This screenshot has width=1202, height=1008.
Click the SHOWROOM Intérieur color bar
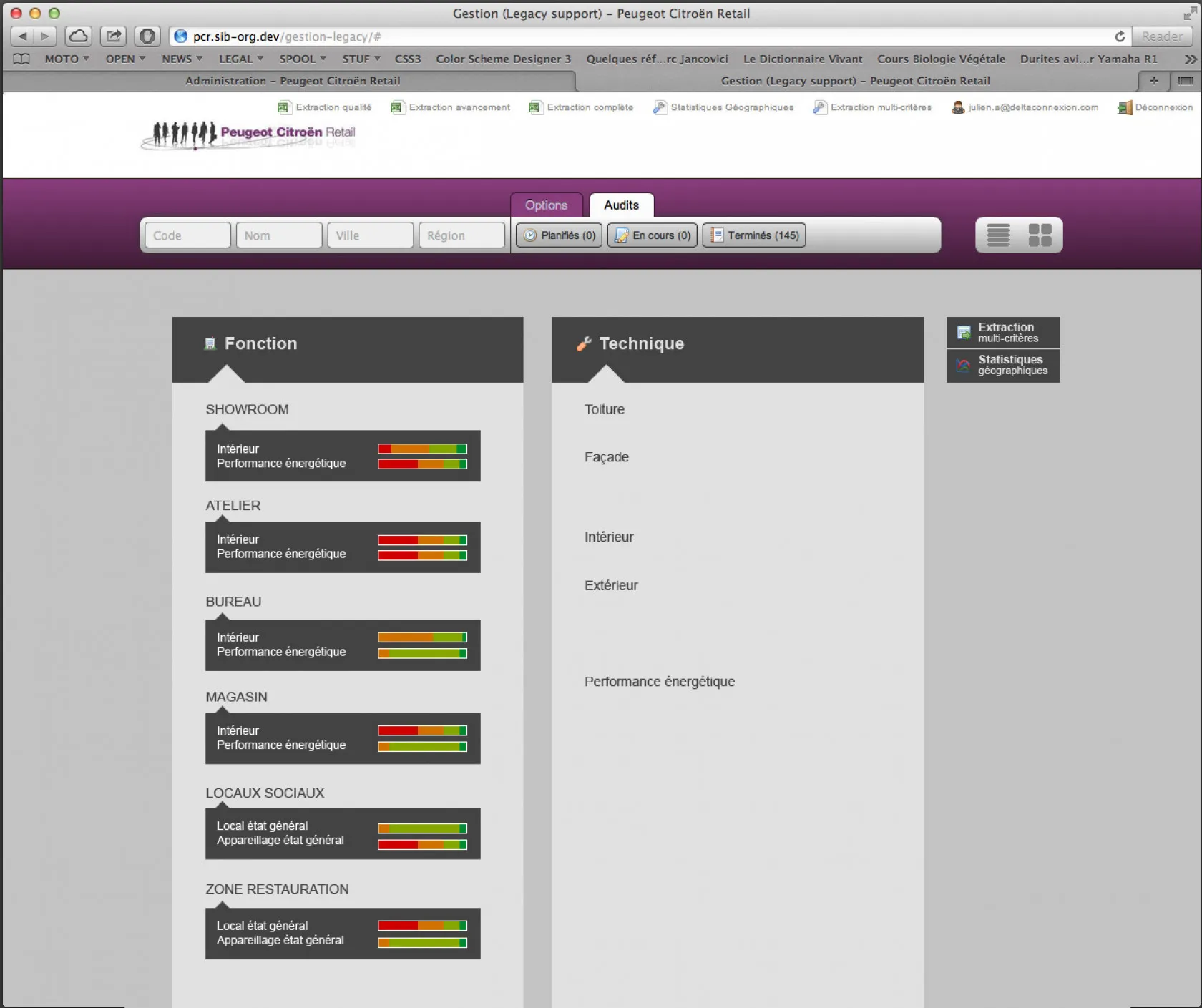coord(422,449)
